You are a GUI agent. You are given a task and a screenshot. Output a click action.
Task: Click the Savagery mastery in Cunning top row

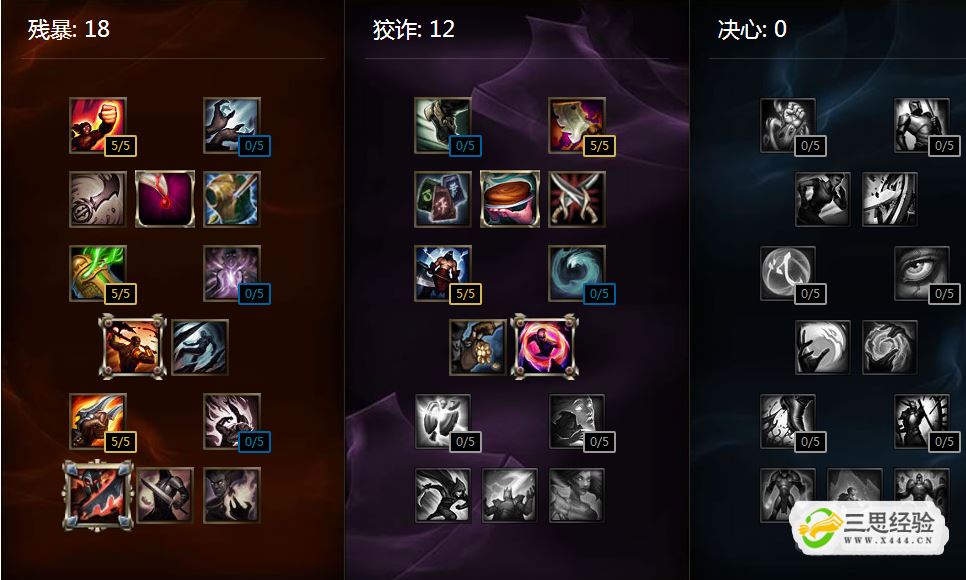[x=577, y=125]
